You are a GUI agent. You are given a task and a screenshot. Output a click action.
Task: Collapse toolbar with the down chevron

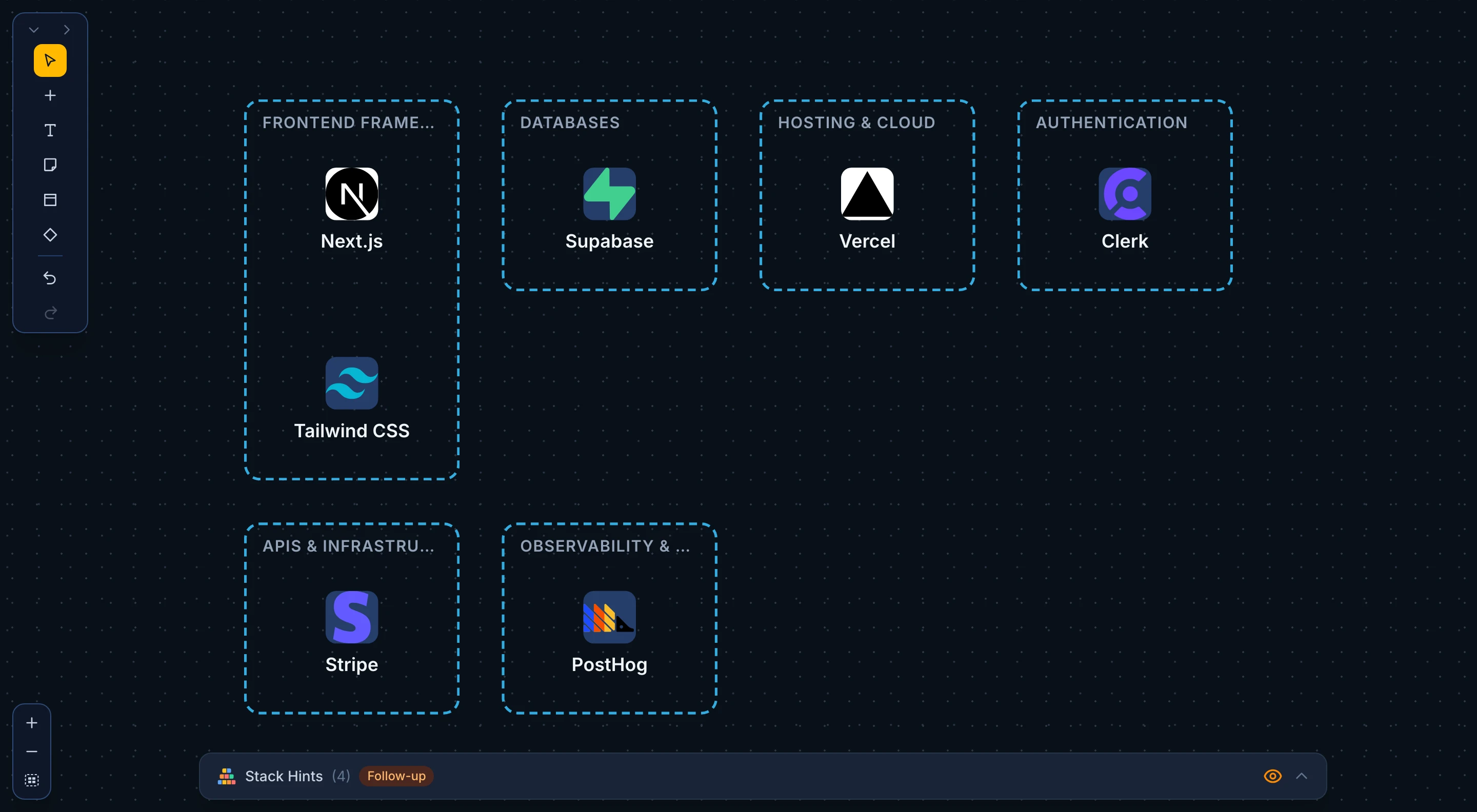pos(34,30)
